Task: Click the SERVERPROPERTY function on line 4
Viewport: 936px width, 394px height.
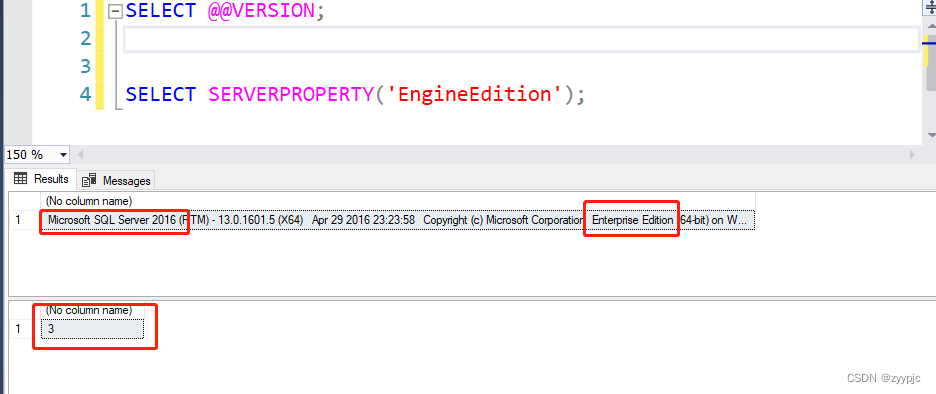Action: (x=291, y=94)
